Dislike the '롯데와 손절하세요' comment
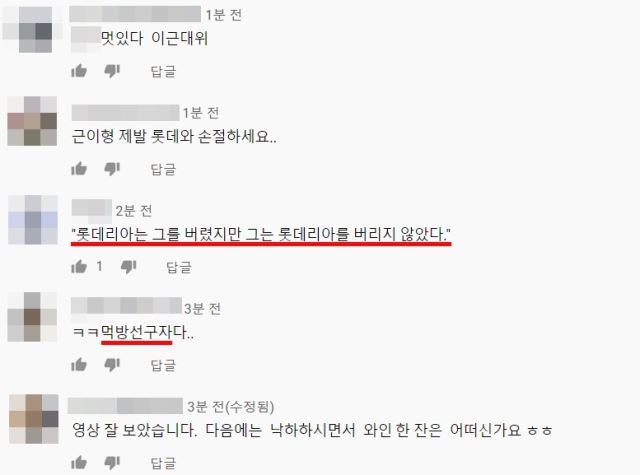640x475 pixels. coord(112,169)
